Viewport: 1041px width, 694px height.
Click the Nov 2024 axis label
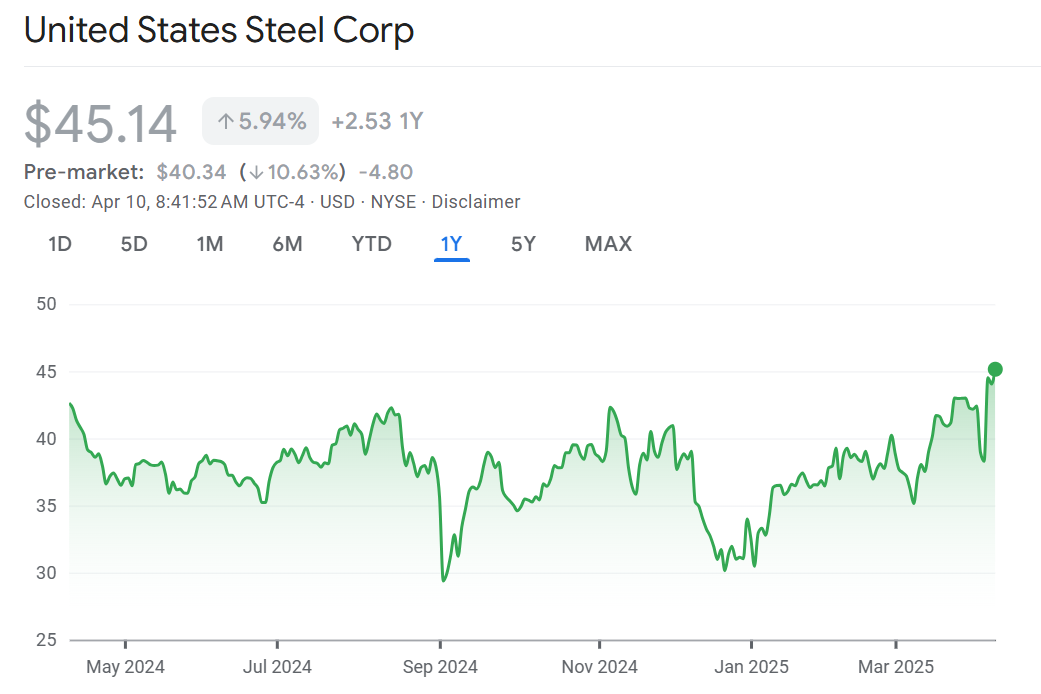click(x=600, y=666)
